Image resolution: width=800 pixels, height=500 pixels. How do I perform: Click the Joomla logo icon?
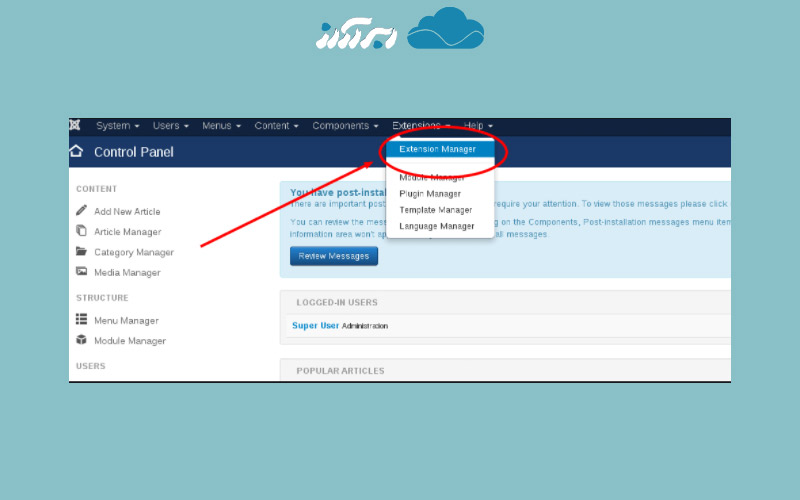point(75,126)
